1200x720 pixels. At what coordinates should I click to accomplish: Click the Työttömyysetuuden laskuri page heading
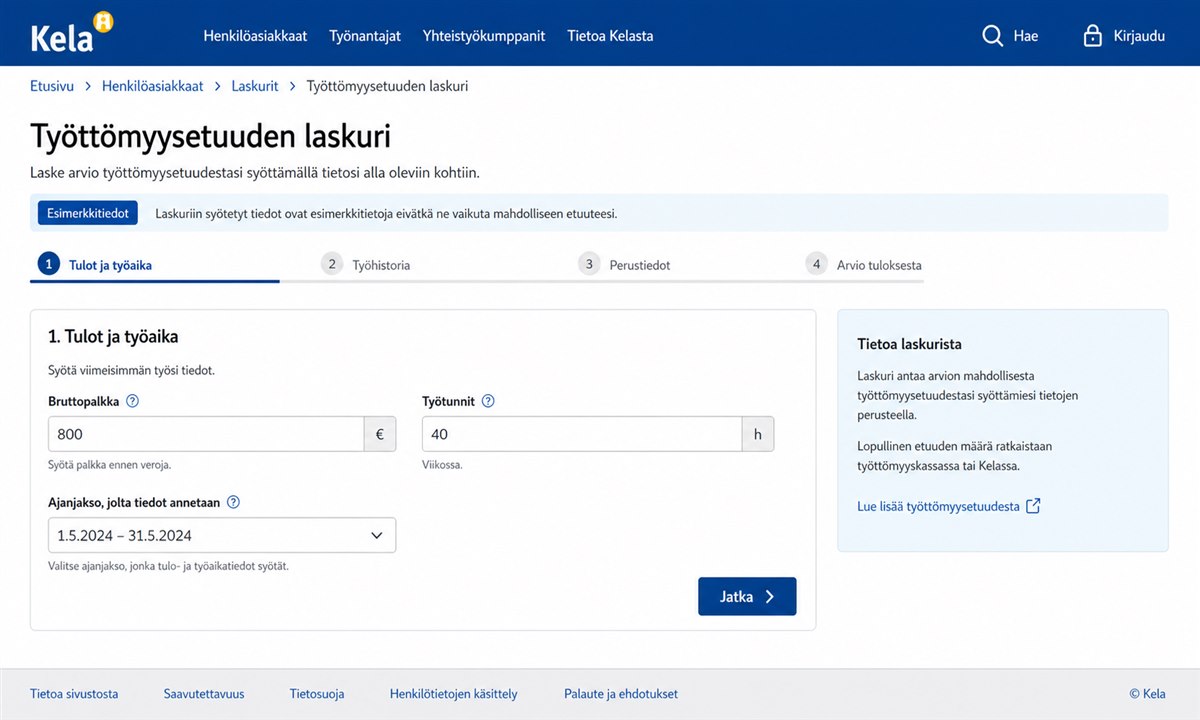[x=211, y=136]
